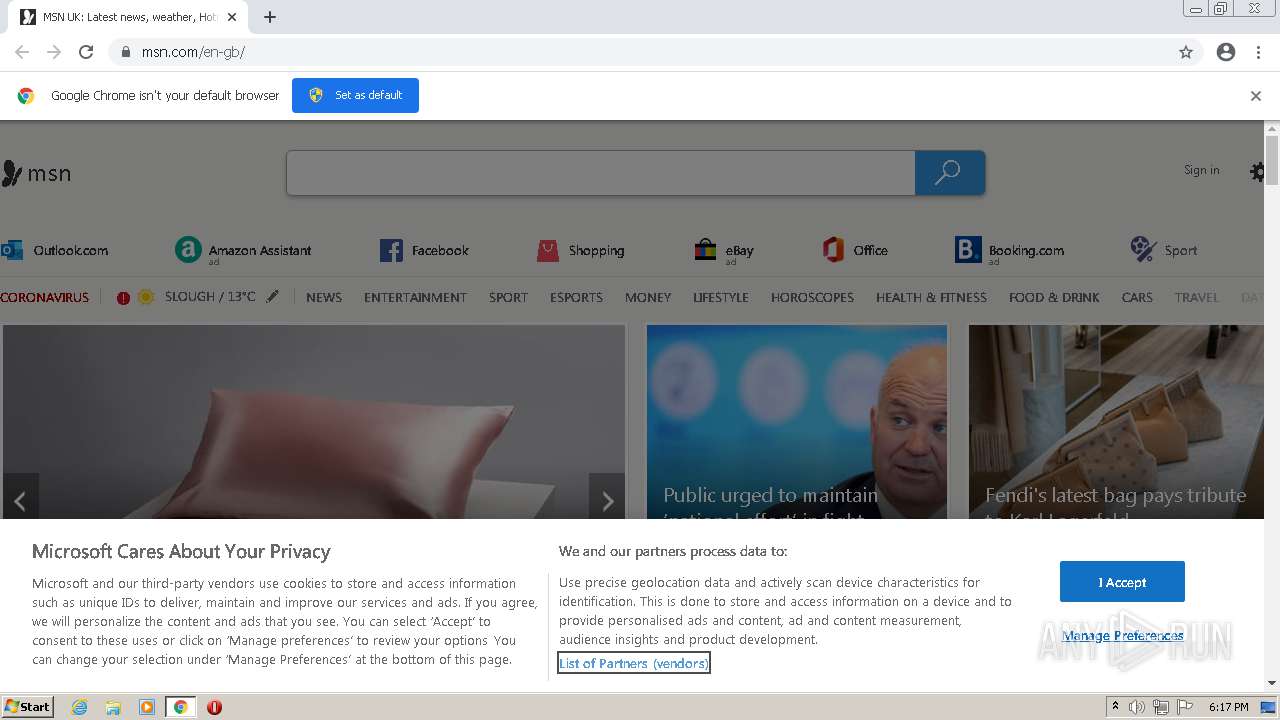Image resolution: width=1280 pixels, height=720 pixels.
Task: Open the Fendi's latest bag story
Action: [x=1116, y=422]
